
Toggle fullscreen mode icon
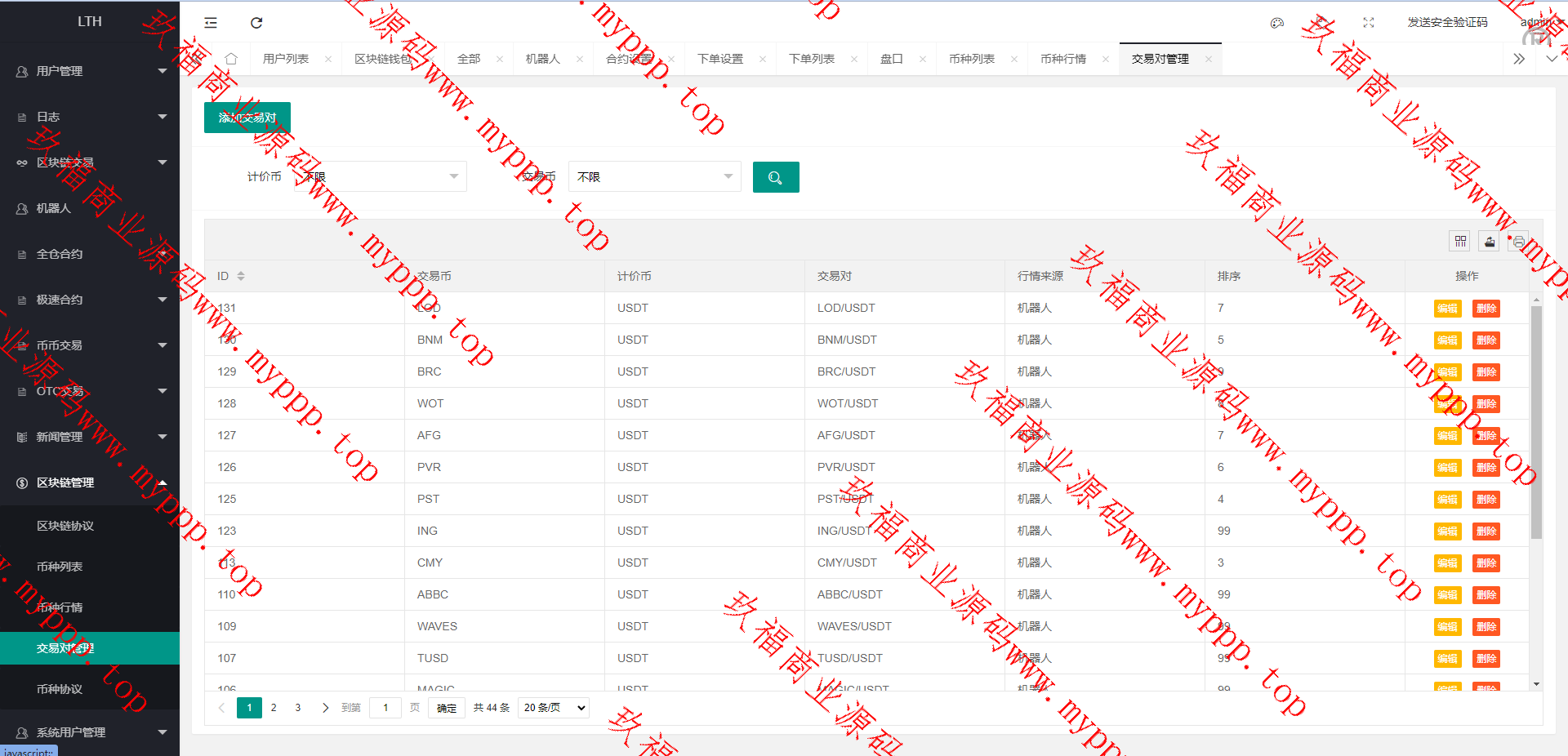1369,23
